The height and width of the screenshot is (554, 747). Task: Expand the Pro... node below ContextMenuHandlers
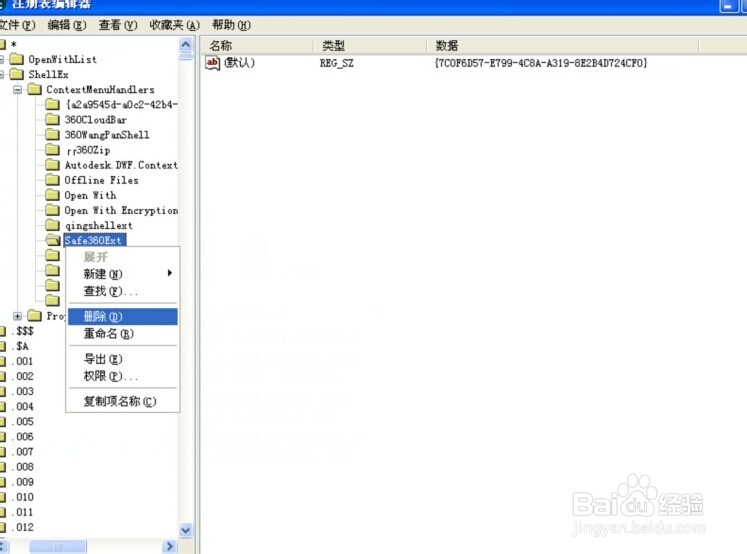tap(18, 316)
